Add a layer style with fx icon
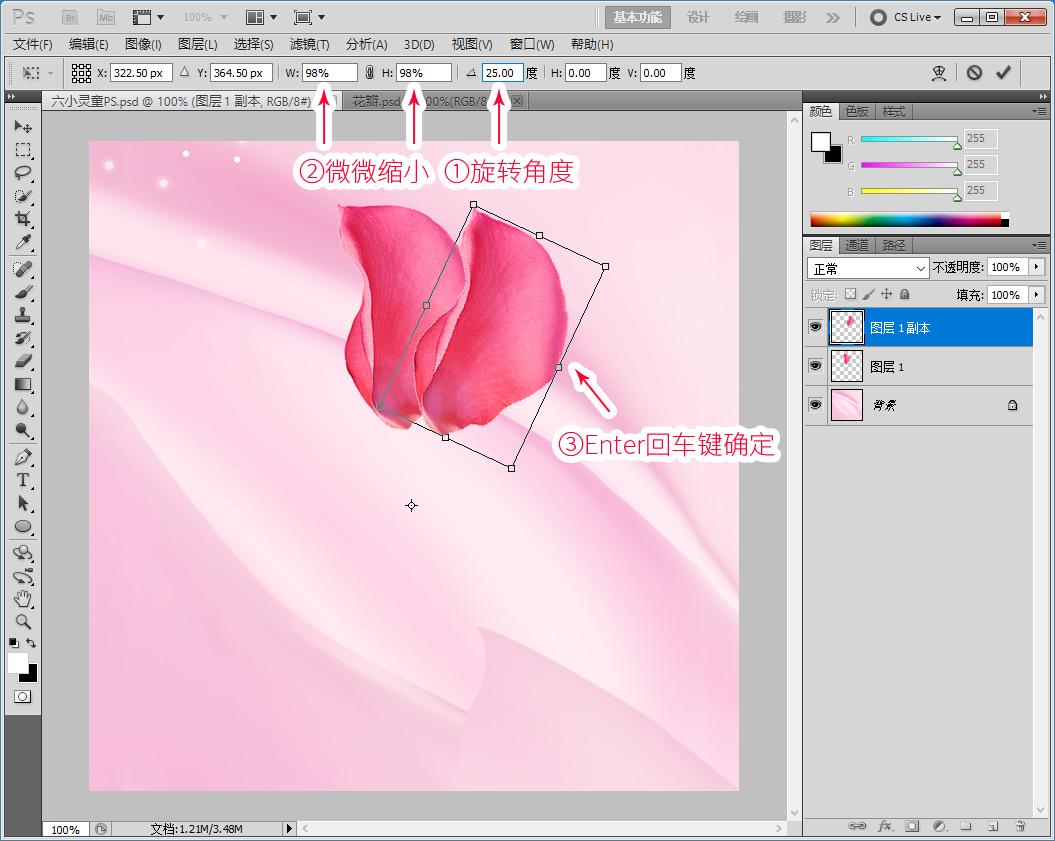The image size is (1055, 841). [885, 826]
